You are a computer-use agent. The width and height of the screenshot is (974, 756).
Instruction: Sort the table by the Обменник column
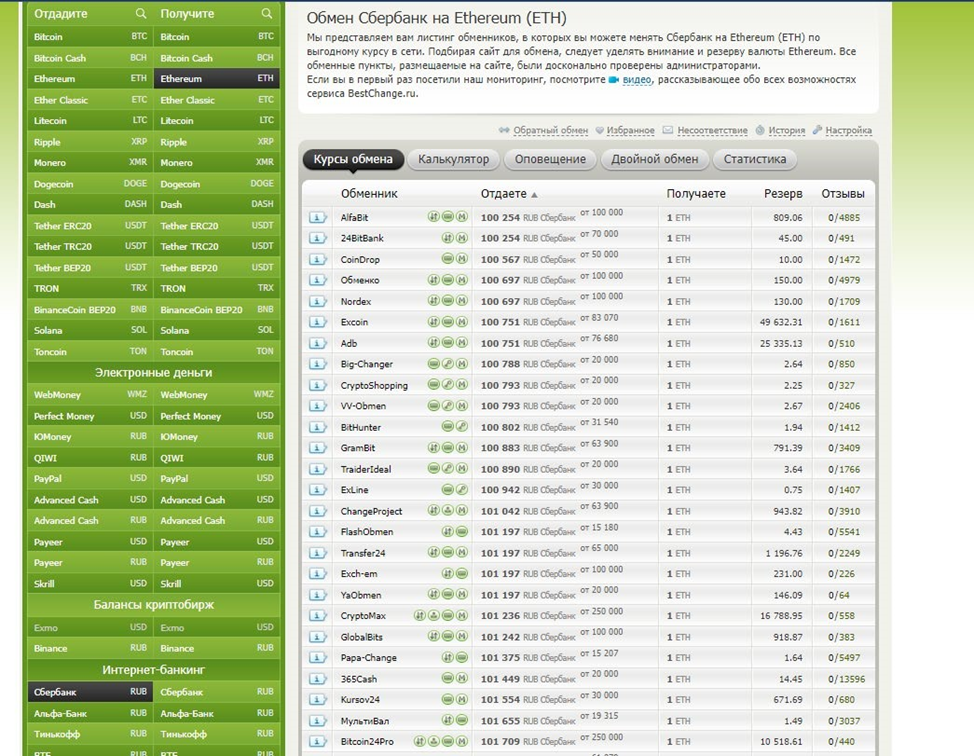(x=369, y=194)
